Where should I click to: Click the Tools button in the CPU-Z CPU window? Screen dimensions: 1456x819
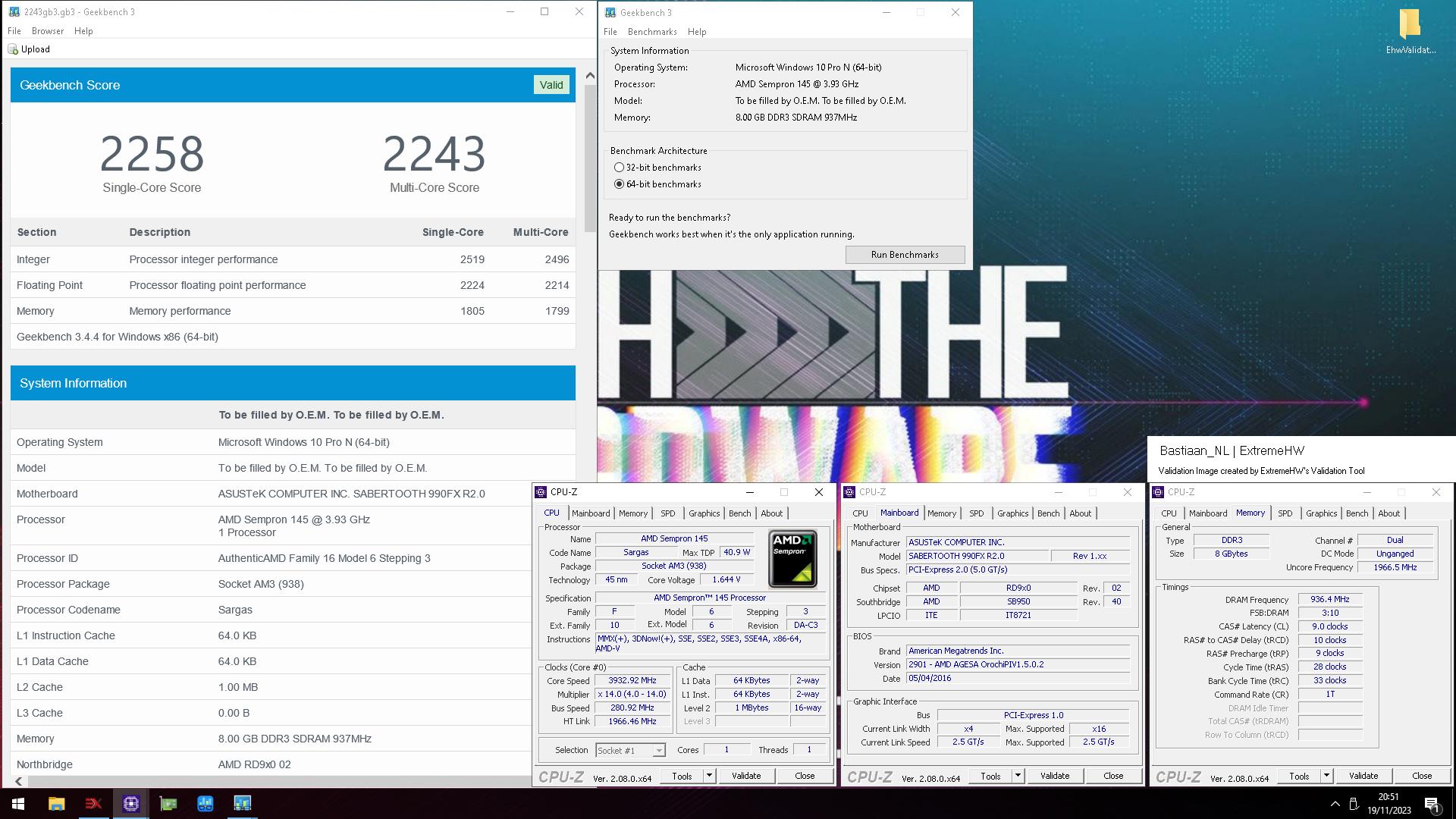click(x=682, y=776)
